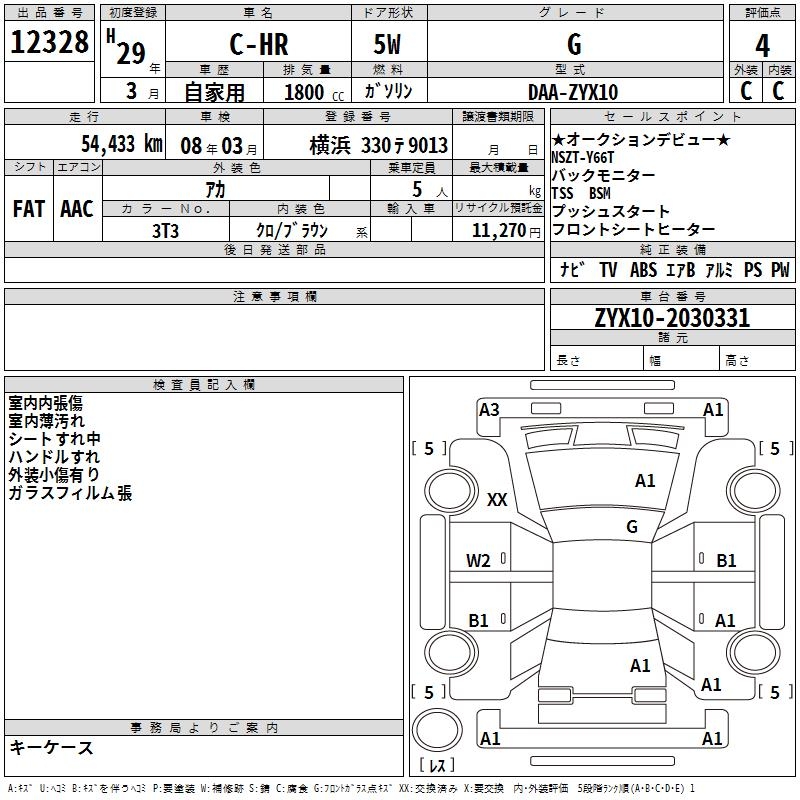The height and width of the screenshot is (800, 800).
Task: Click color number 3T3
Action: 165,231
